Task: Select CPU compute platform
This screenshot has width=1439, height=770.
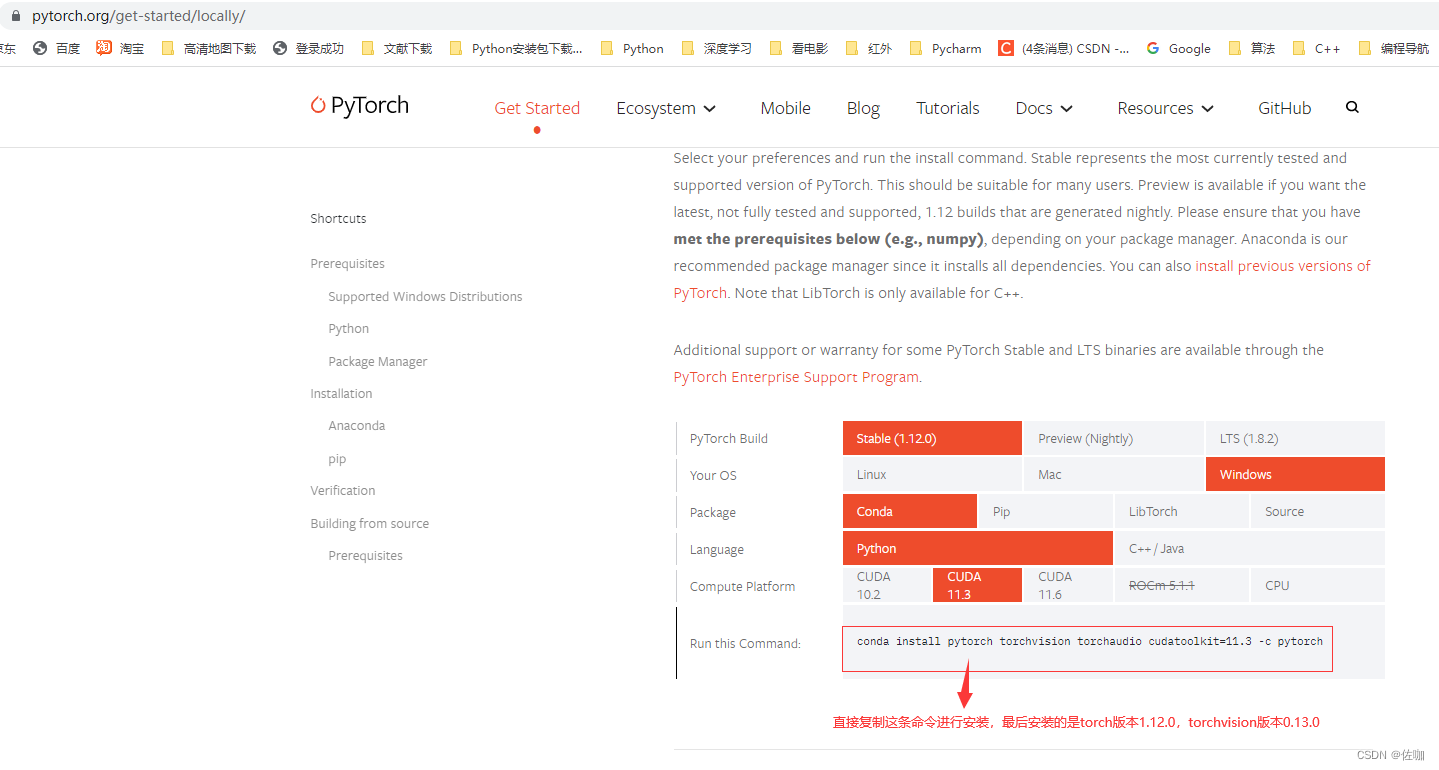Action: [1318, 585]
